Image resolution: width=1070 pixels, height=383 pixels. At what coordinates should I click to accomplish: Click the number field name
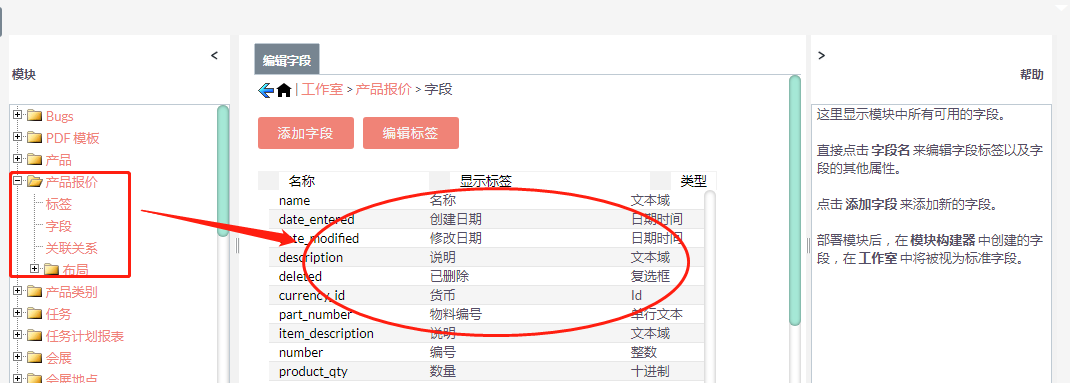tap(301, 353)
